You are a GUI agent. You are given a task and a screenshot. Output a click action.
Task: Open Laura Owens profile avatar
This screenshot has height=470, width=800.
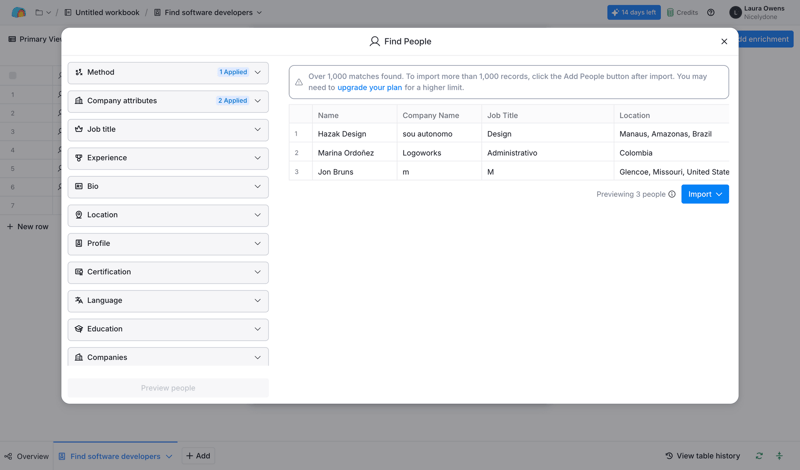pyautogui.click(x=735, y=12)
